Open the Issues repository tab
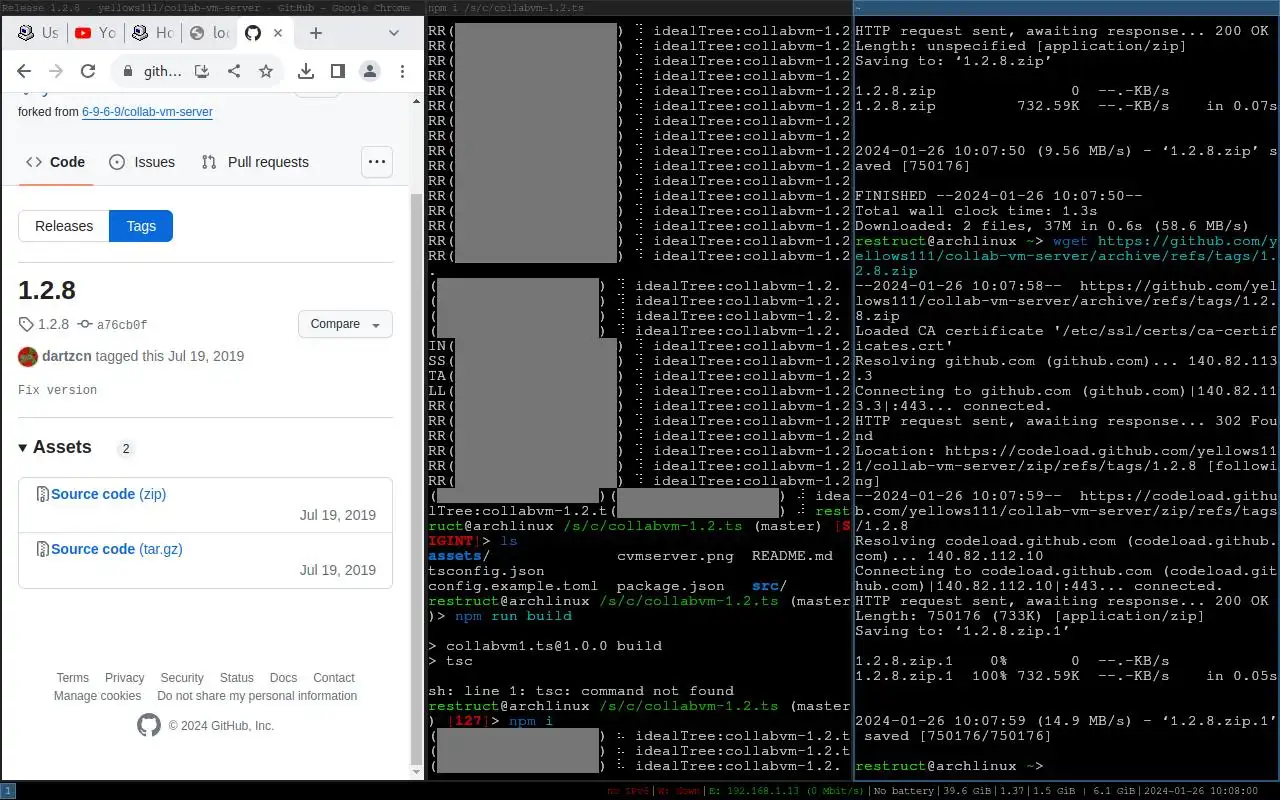The width and height of the screenshot is (1280, 800). (x=142, y=162)
